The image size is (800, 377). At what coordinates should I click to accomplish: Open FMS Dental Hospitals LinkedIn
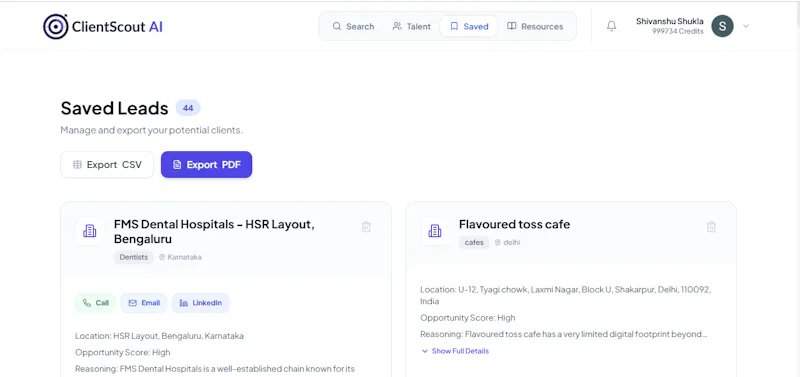201,303
